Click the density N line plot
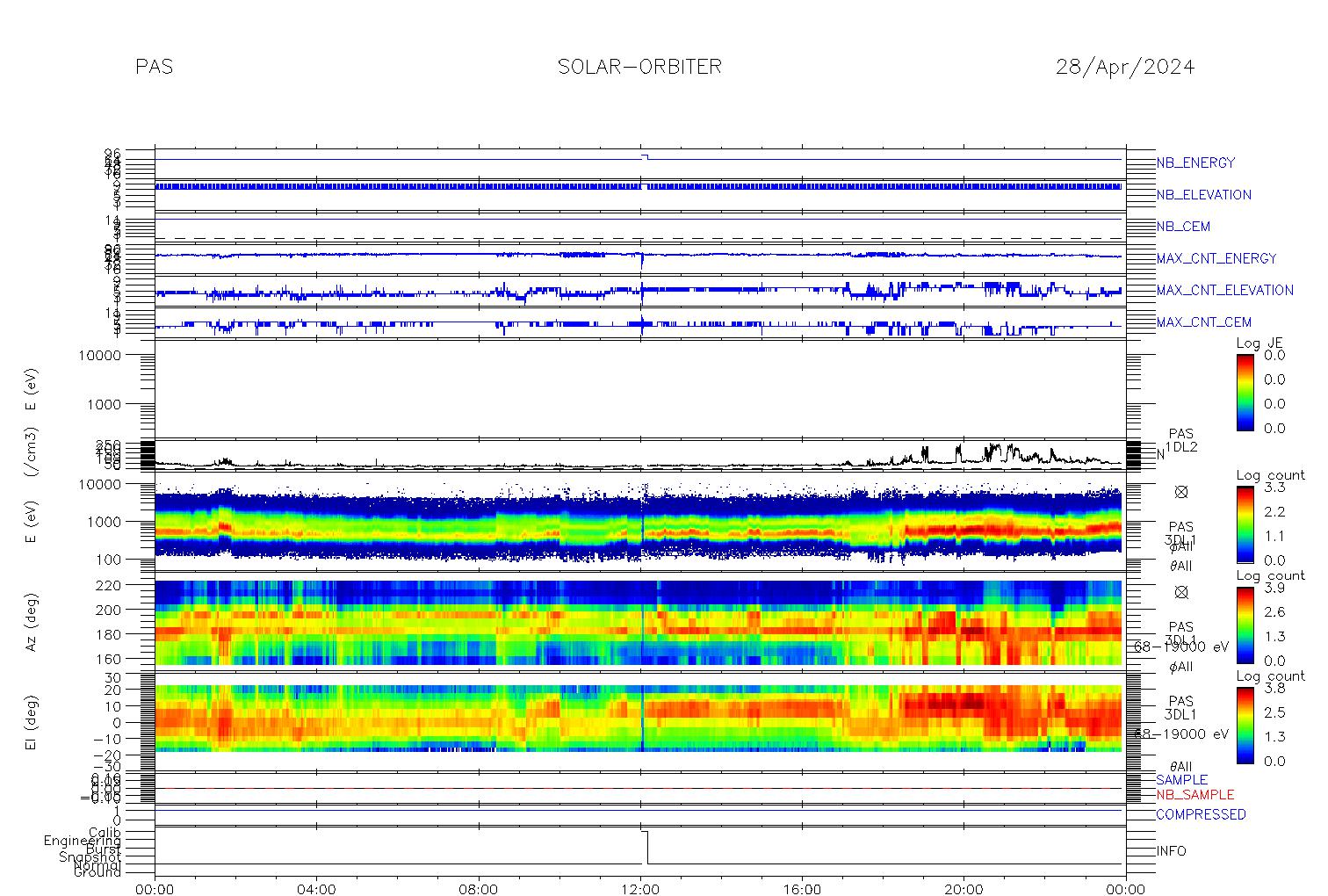Image resolution: width=1328 pixels, height=896 pixels. point(640,455)
